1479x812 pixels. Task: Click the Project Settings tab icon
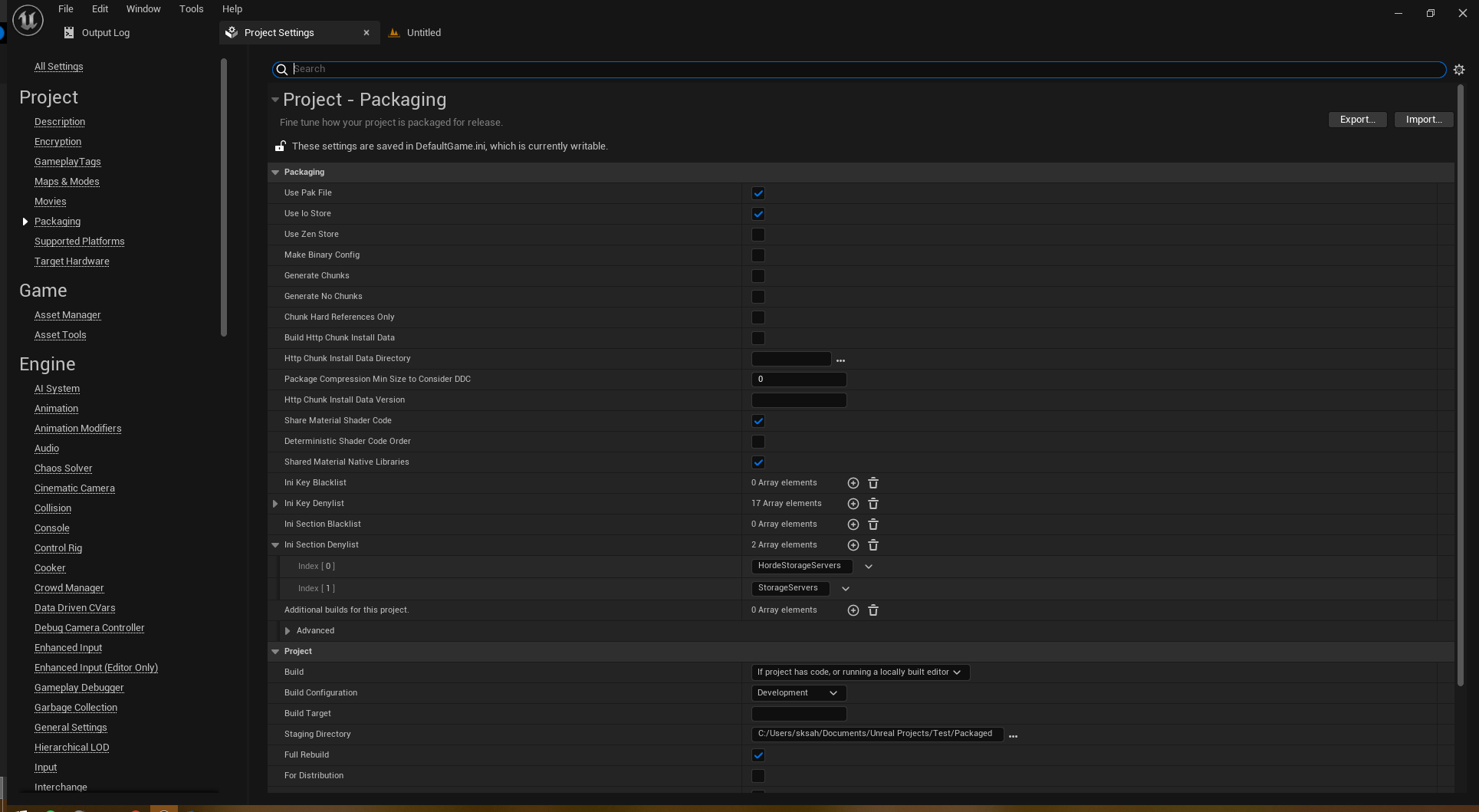(232, 32)
